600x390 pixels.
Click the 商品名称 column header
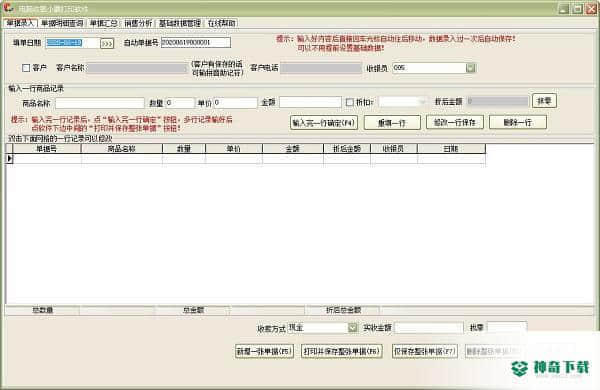121,148
